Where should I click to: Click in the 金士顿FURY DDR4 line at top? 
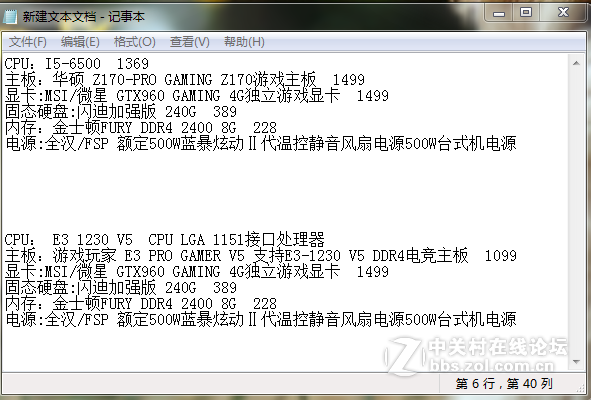tap(141, 128)
